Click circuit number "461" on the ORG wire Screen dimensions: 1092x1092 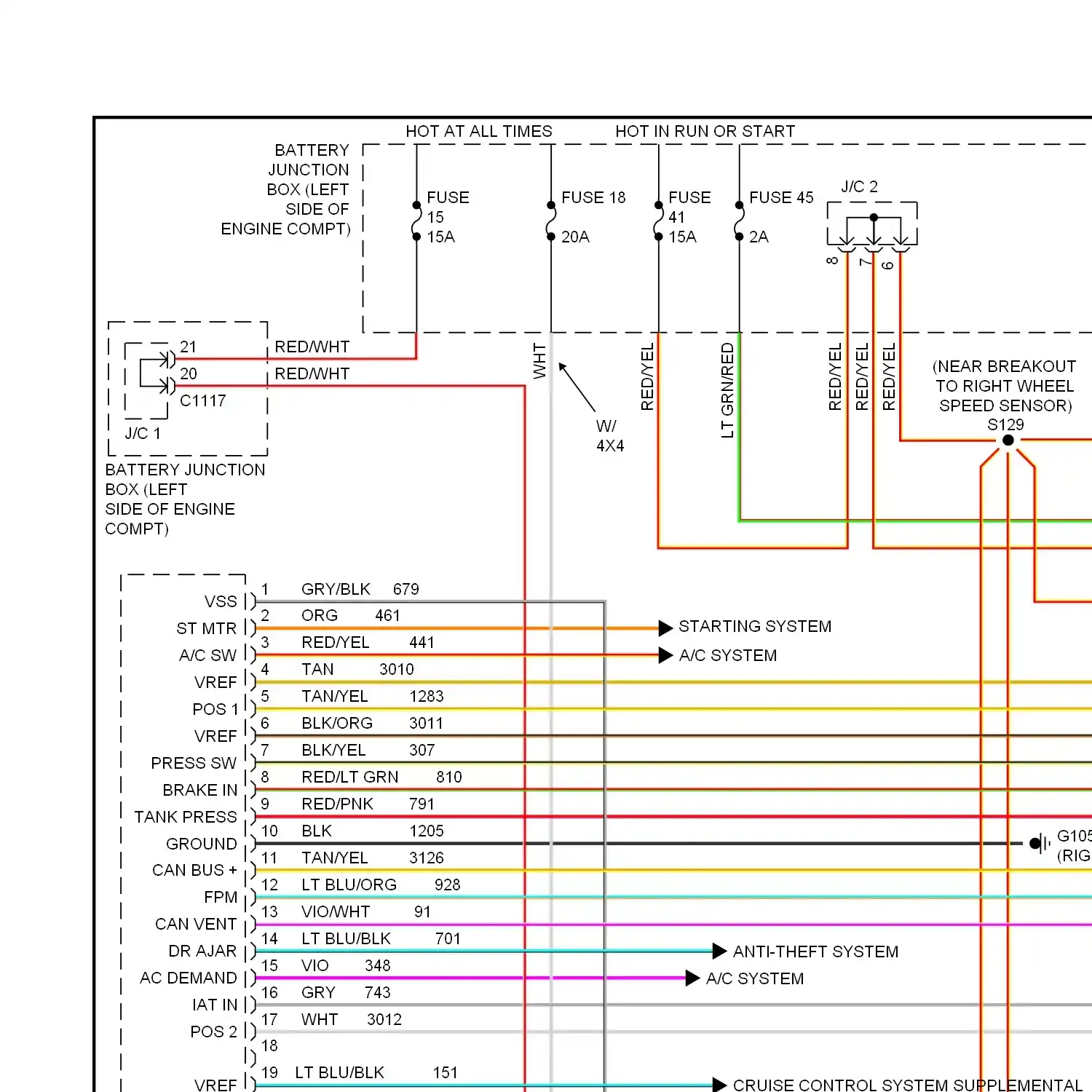tap(387, 616)
